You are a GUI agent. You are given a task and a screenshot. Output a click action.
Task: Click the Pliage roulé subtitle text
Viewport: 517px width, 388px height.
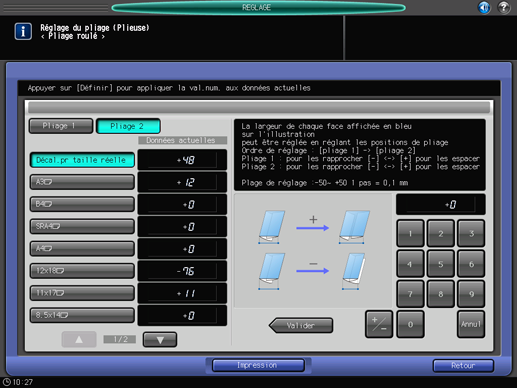click(73, 36)
